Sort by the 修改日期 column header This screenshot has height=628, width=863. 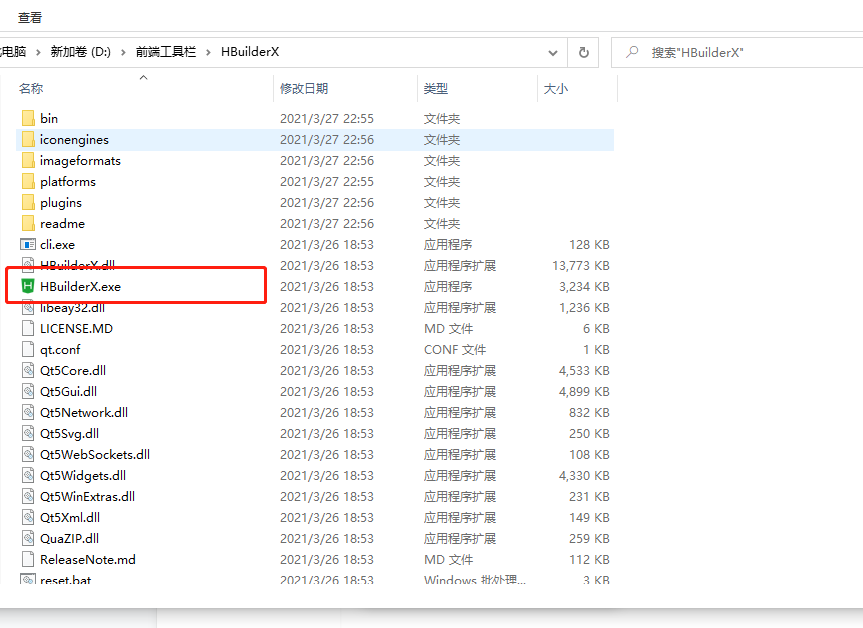(304, 89)
